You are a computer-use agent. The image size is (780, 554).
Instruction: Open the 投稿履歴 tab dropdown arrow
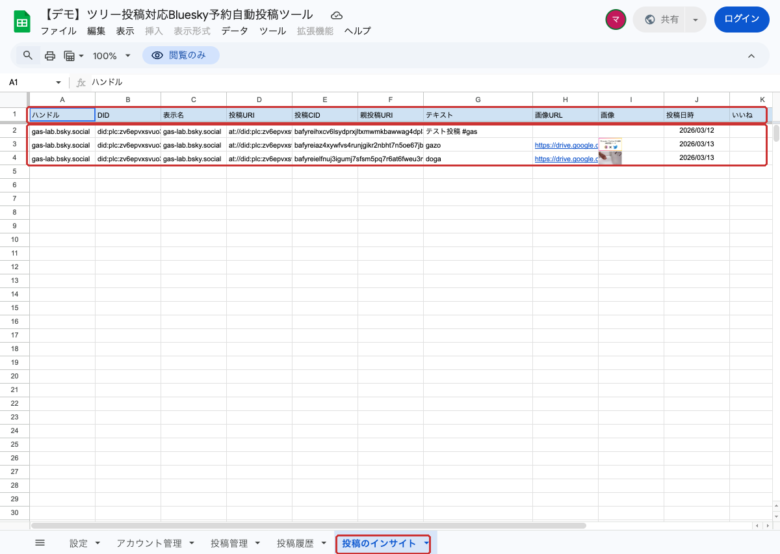(323, 543)
